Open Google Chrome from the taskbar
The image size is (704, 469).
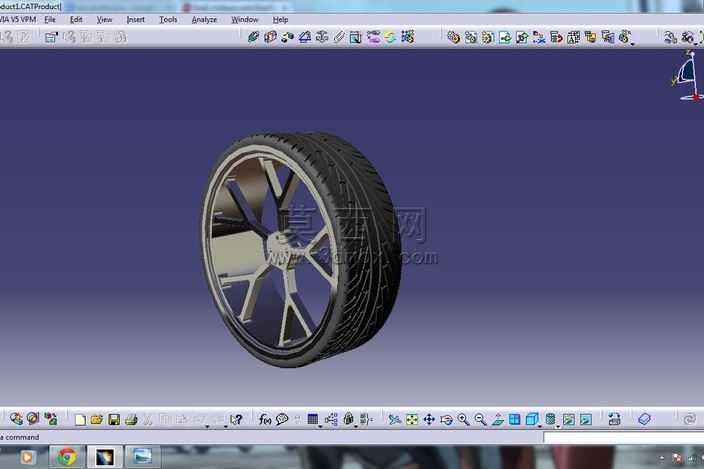[67, 457]
